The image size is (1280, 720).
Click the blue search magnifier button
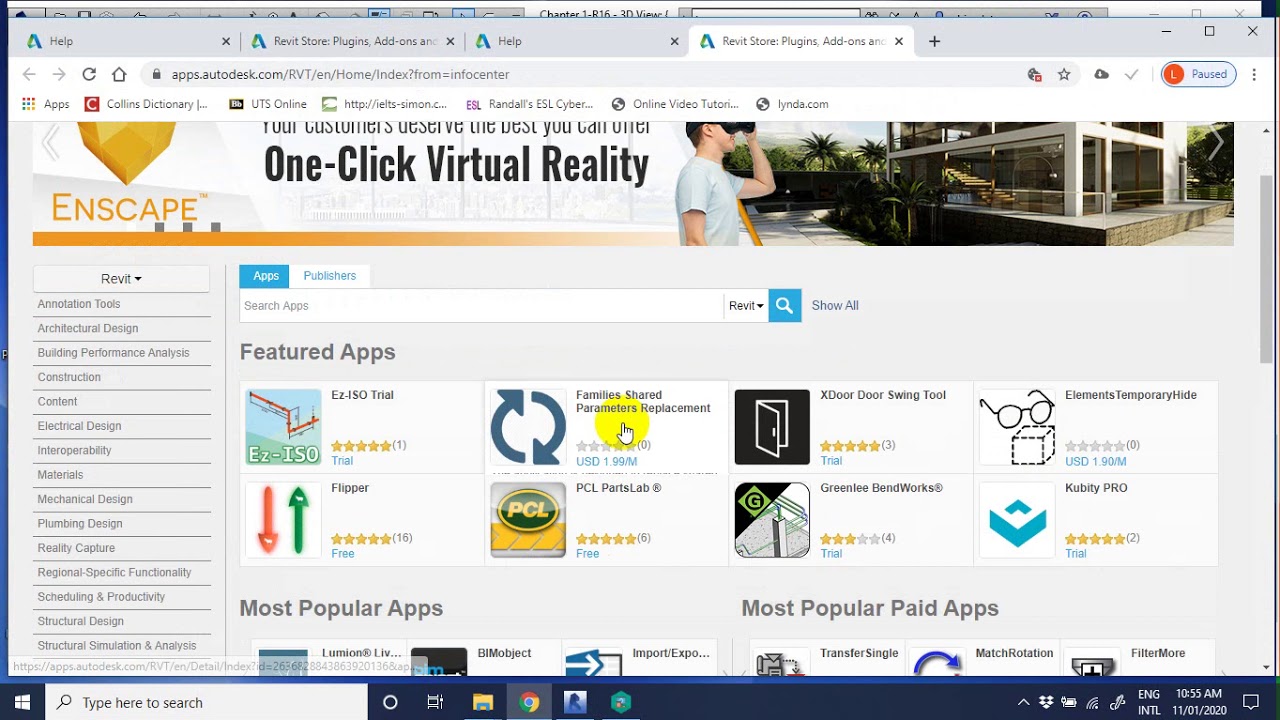pyautogui.click(x=785, y=306)
